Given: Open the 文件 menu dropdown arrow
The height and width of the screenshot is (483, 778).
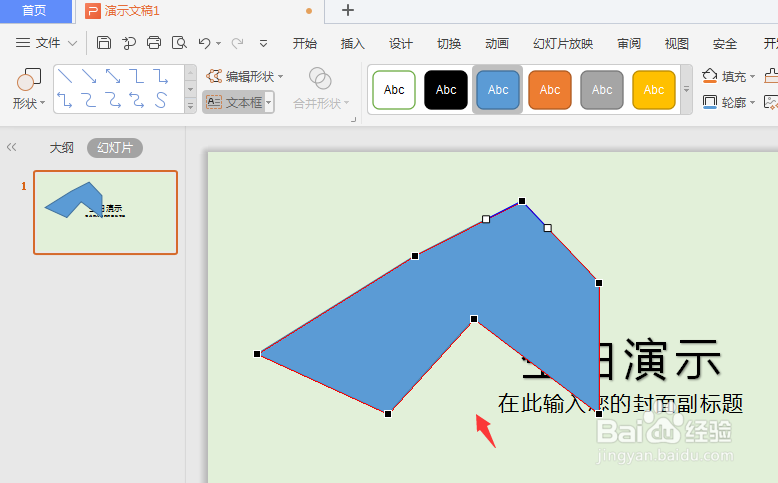Looking at the screenshot, I should (72, 43).
